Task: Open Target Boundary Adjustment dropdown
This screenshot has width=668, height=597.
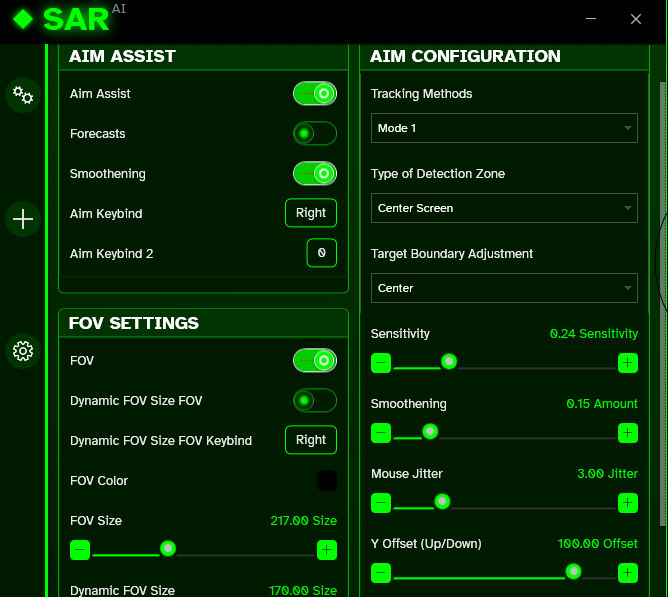Action: click(504, 288)
